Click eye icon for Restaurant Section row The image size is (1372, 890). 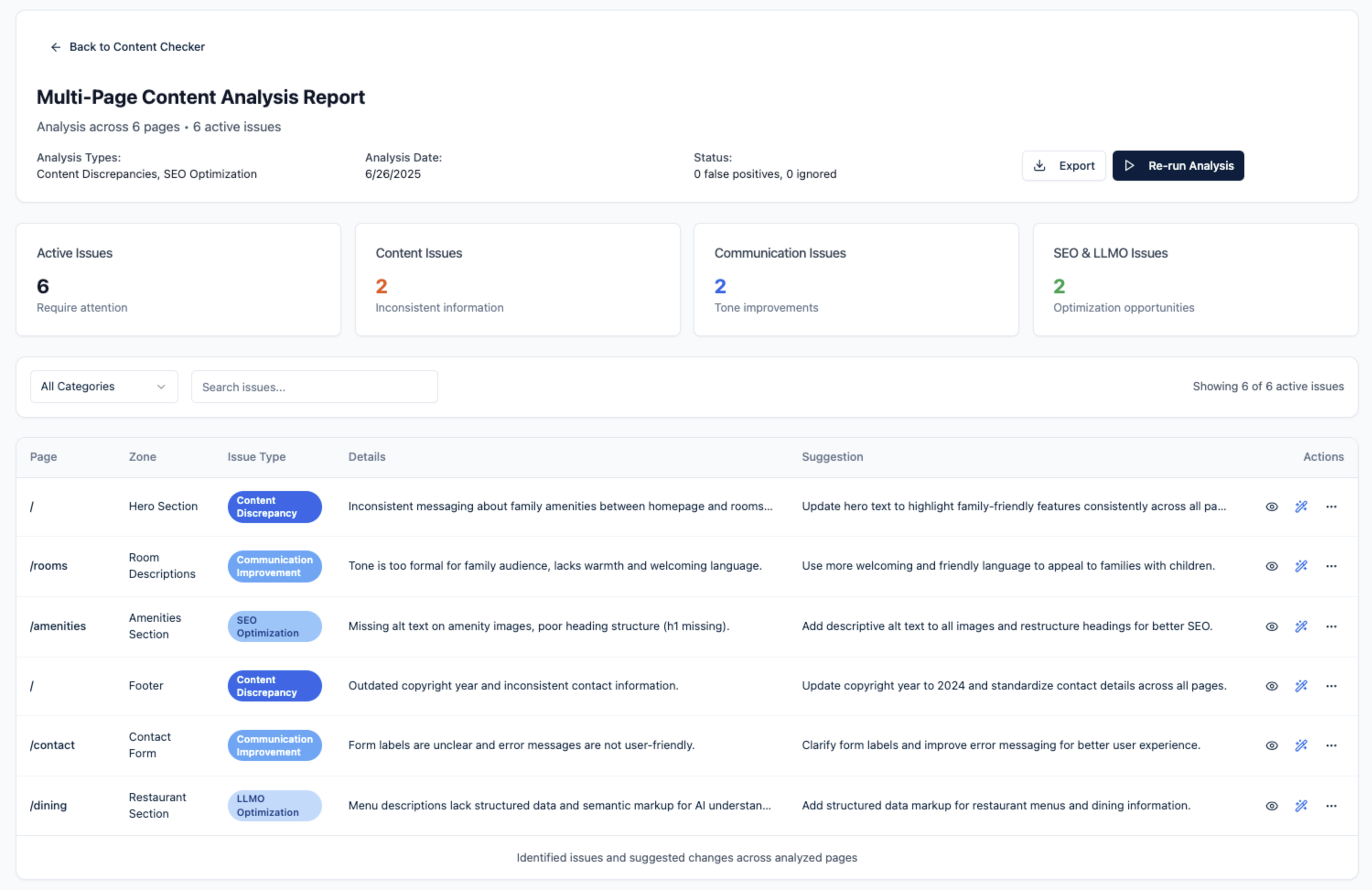pos(1272,806)
